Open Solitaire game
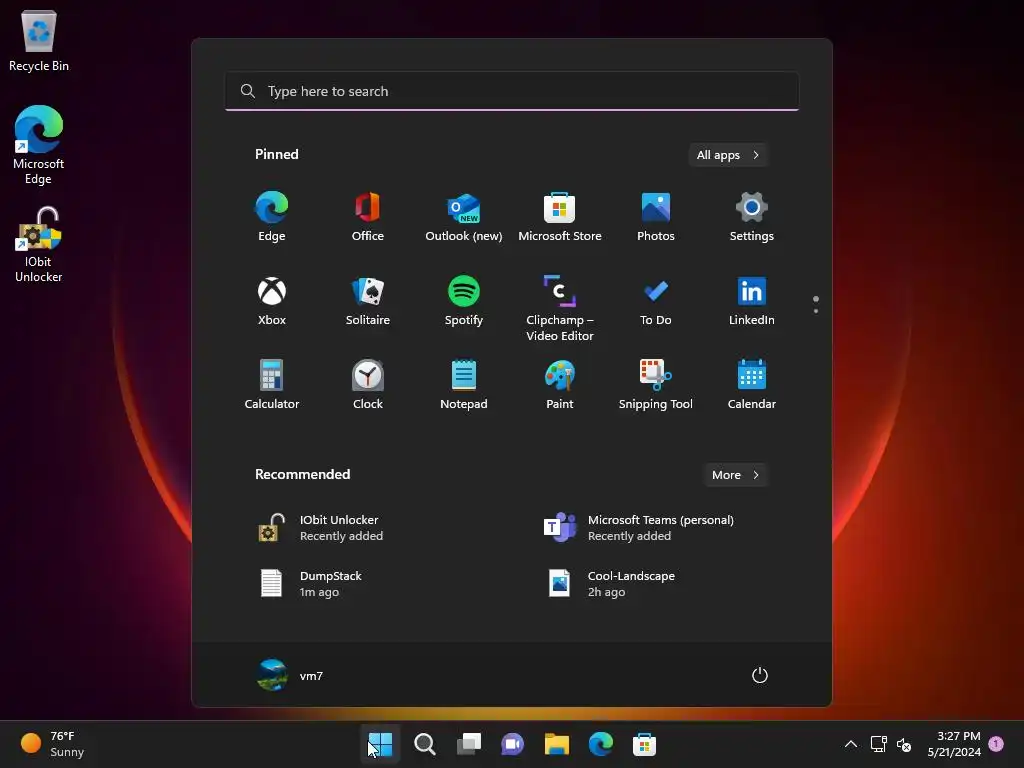This screenshot has height=768, width=1024. point(368,301)
